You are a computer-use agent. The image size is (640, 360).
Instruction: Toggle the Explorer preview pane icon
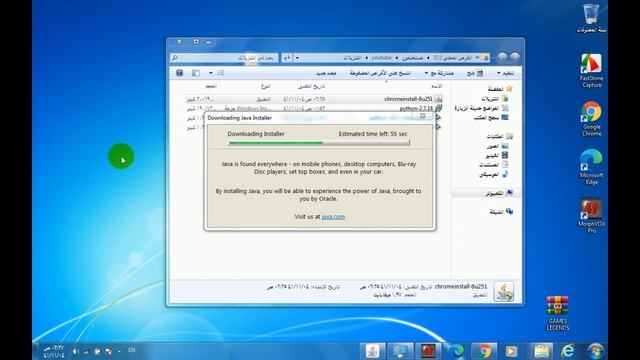[x=196, y=73]
